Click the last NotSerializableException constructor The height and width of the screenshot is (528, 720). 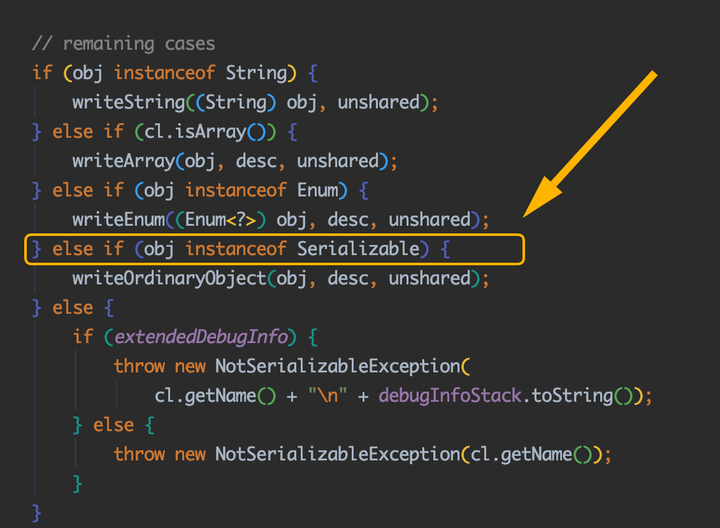click(336, 454)
